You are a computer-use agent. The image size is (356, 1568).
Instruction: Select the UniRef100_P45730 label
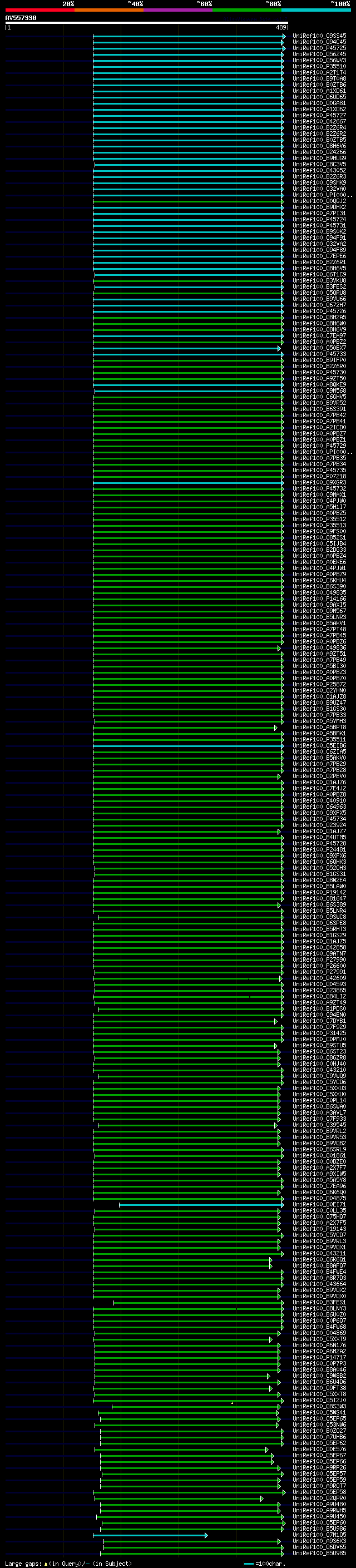[319, 373]
